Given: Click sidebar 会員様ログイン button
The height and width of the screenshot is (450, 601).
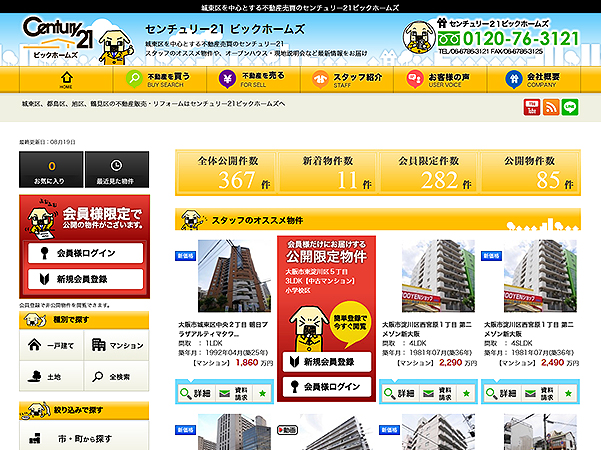Looking at the screenshot, I should click(85, 253).
